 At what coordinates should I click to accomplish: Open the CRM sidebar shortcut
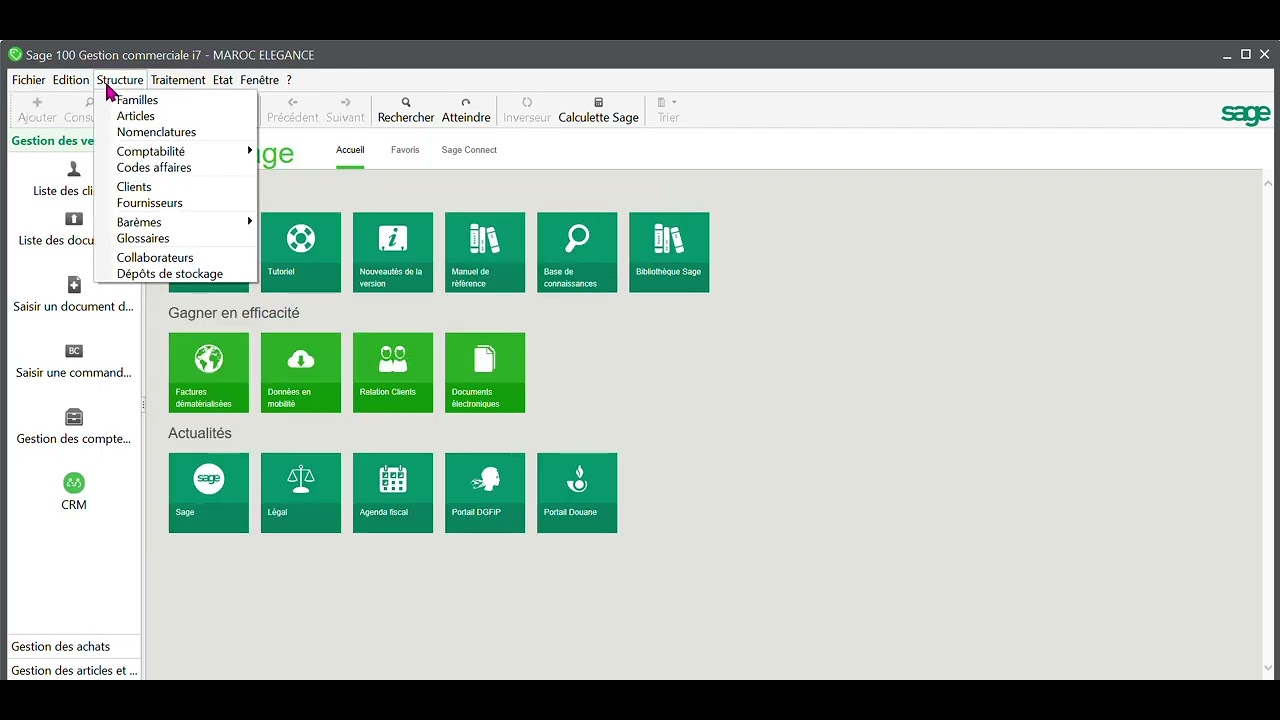(x=74, y=492)
